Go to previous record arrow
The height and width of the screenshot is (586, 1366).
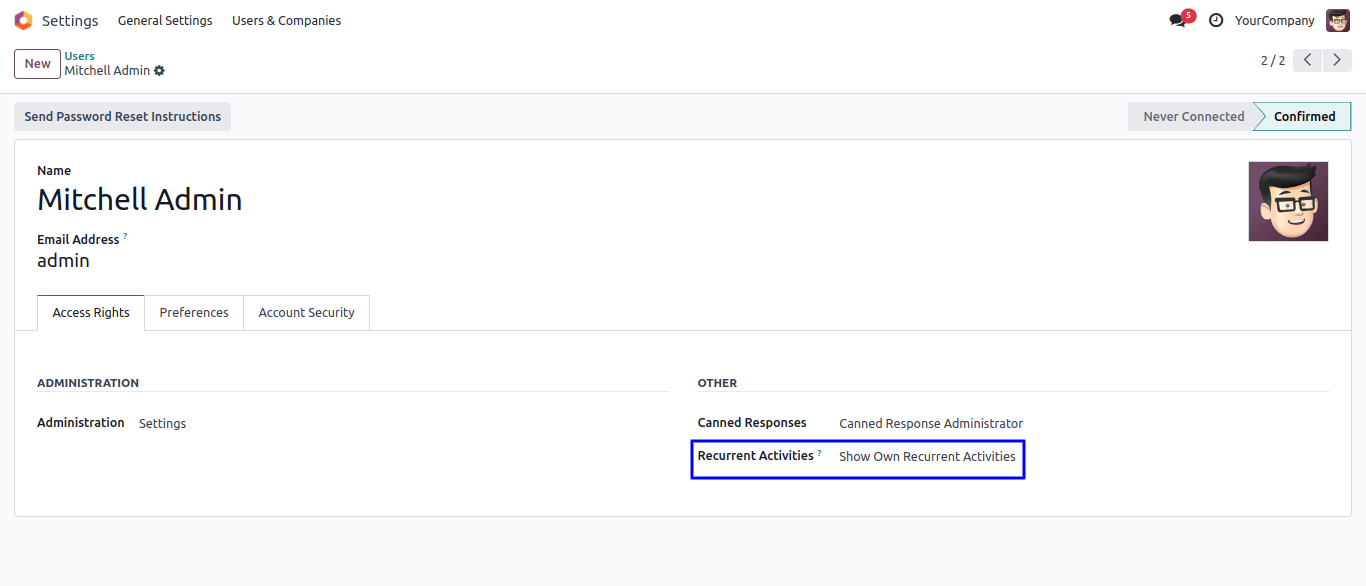coord(1307,60)
